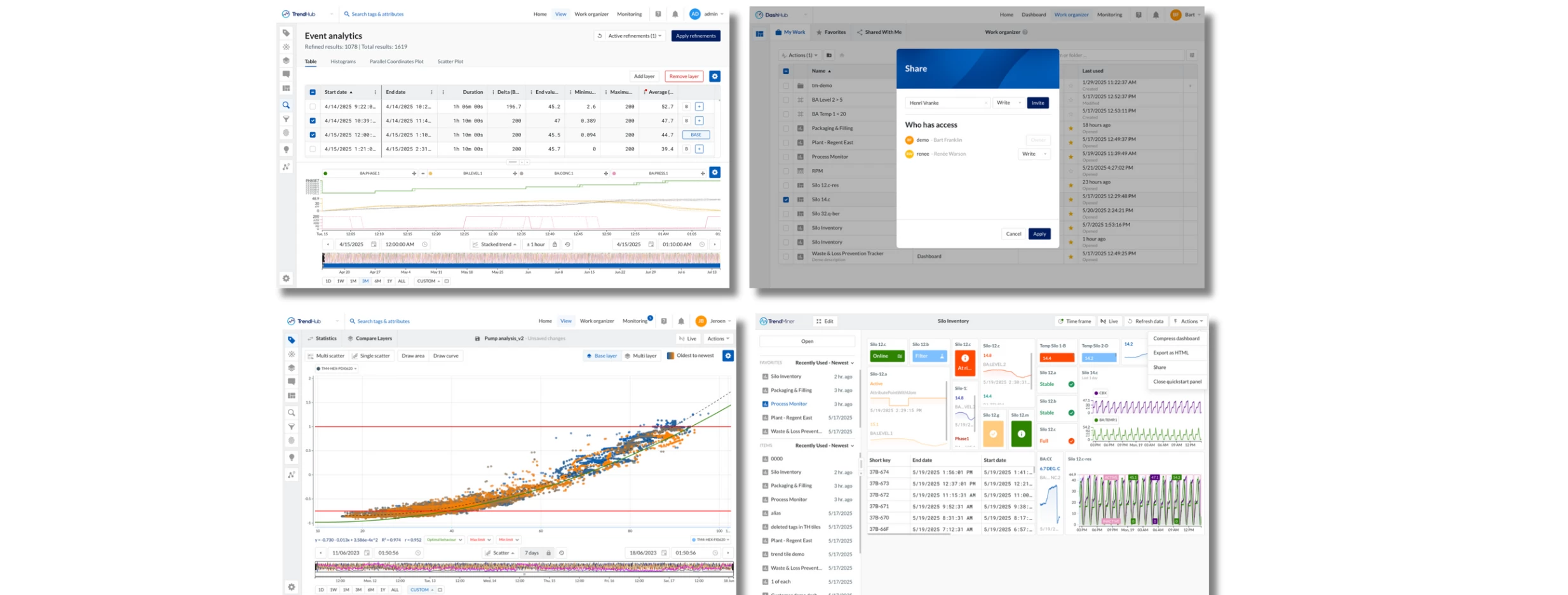Screen dimensions: 1568x595
Task: Select 3M range in Event analytics timeline
Action: (365, 281)
